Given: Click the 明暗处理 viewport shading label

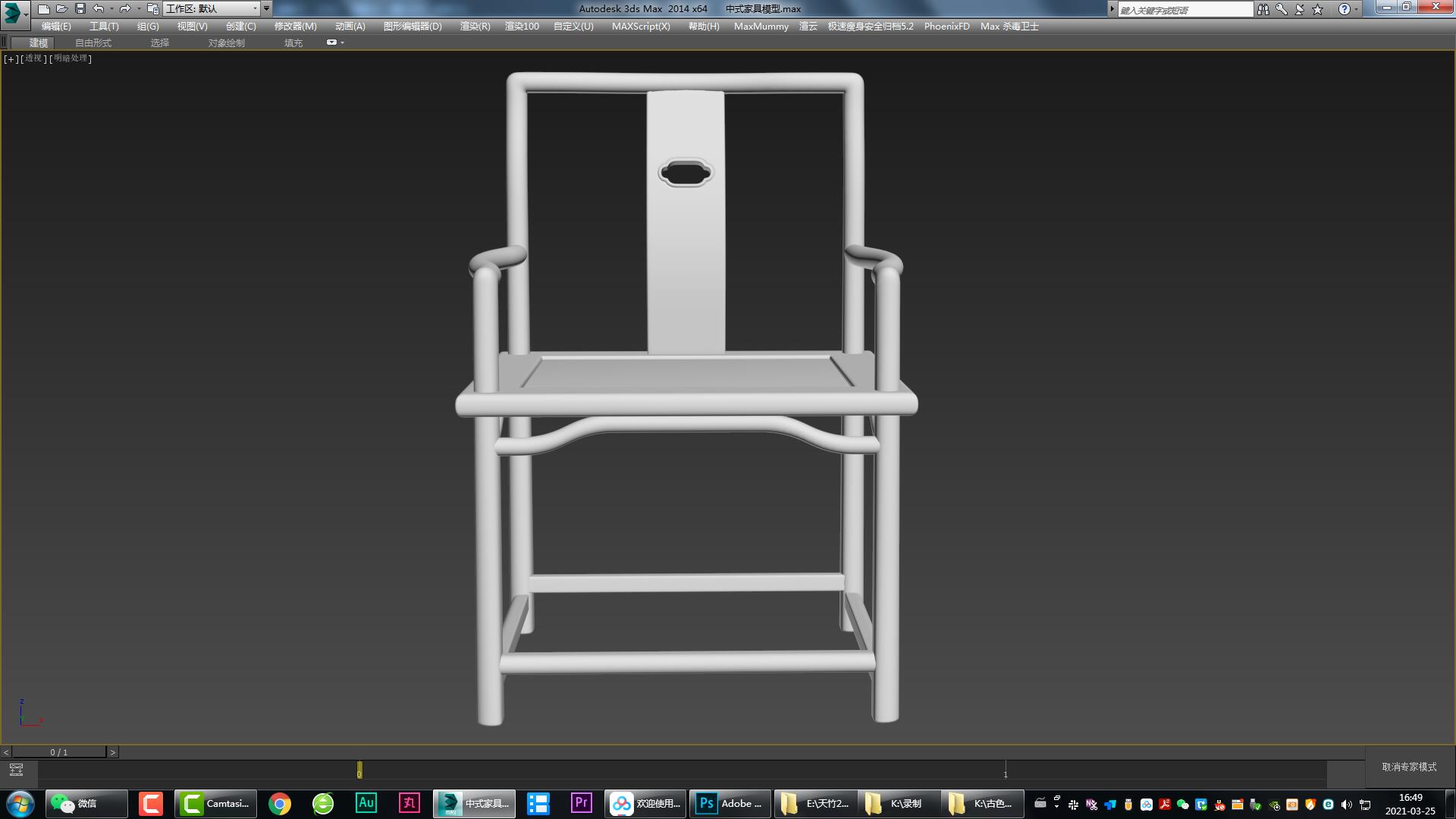Looking at the screenshot, I should point(71,58).
